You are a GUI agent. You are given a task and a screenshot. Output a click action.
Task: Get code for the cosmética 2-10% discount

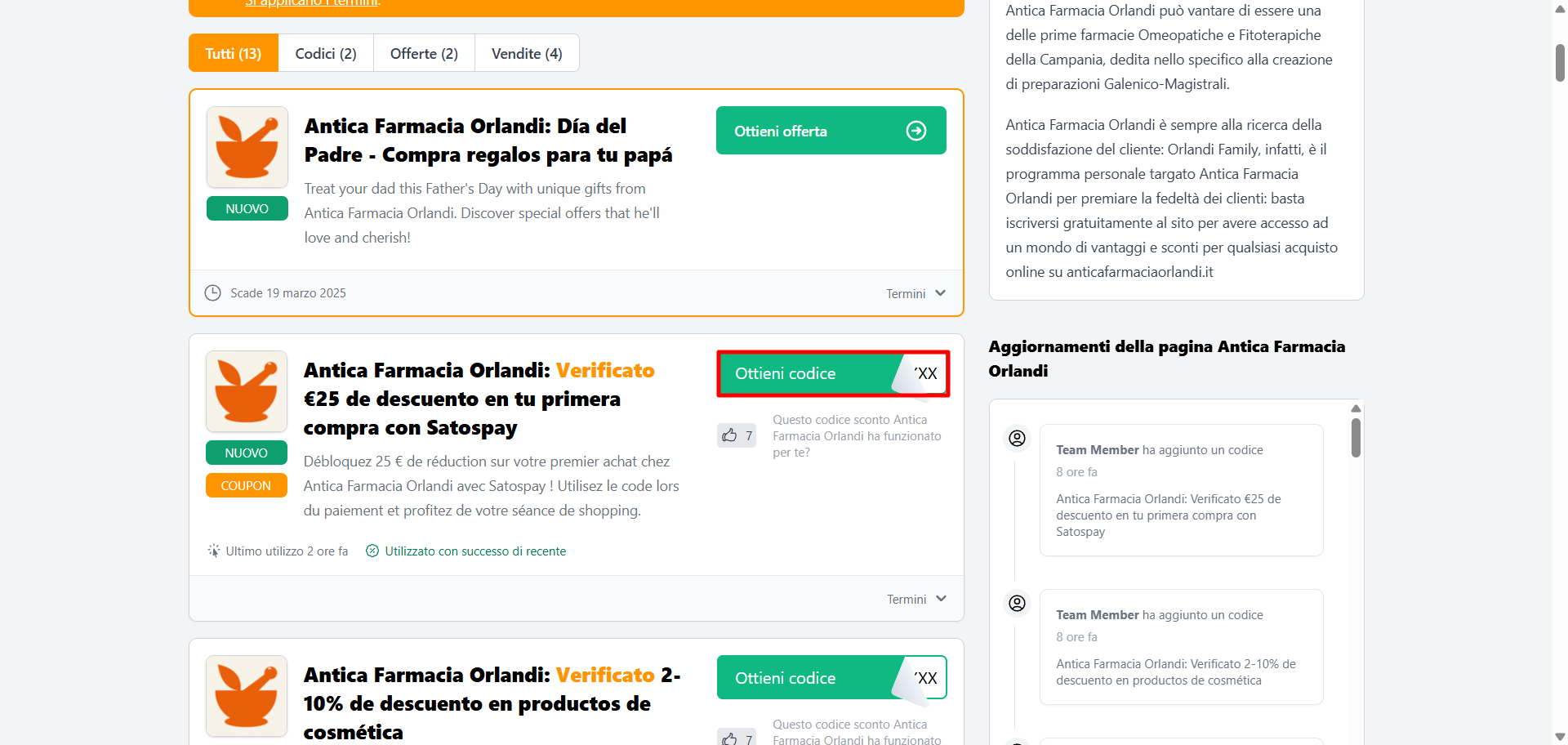831,678
